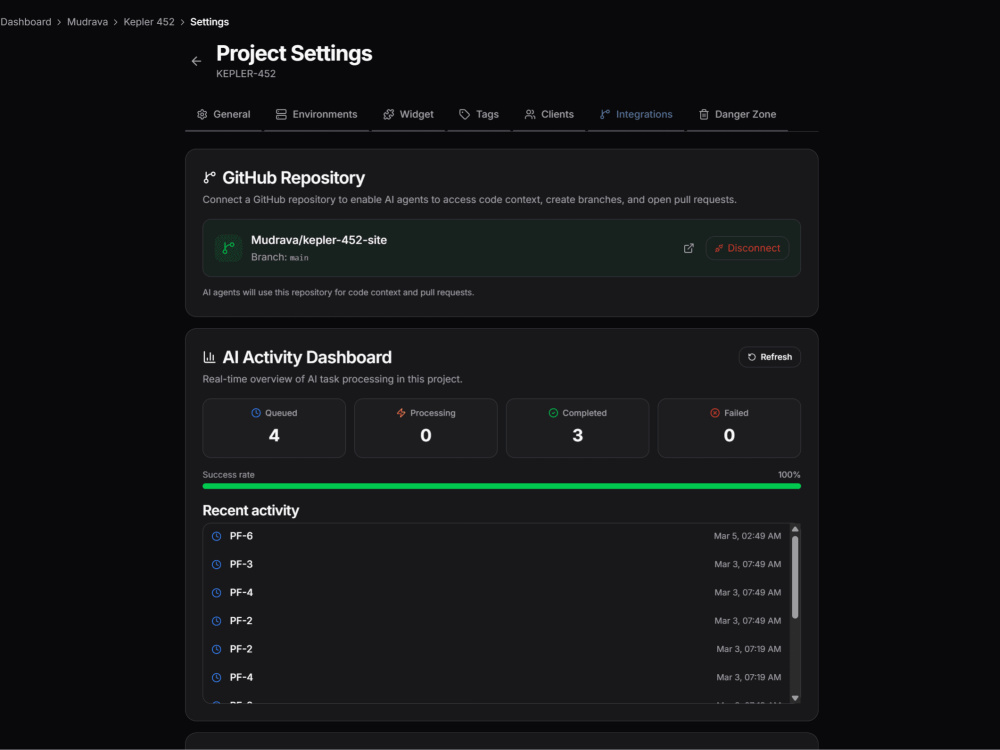
Task: Select the PF-3 activity row text
Action: click(241, 564)
